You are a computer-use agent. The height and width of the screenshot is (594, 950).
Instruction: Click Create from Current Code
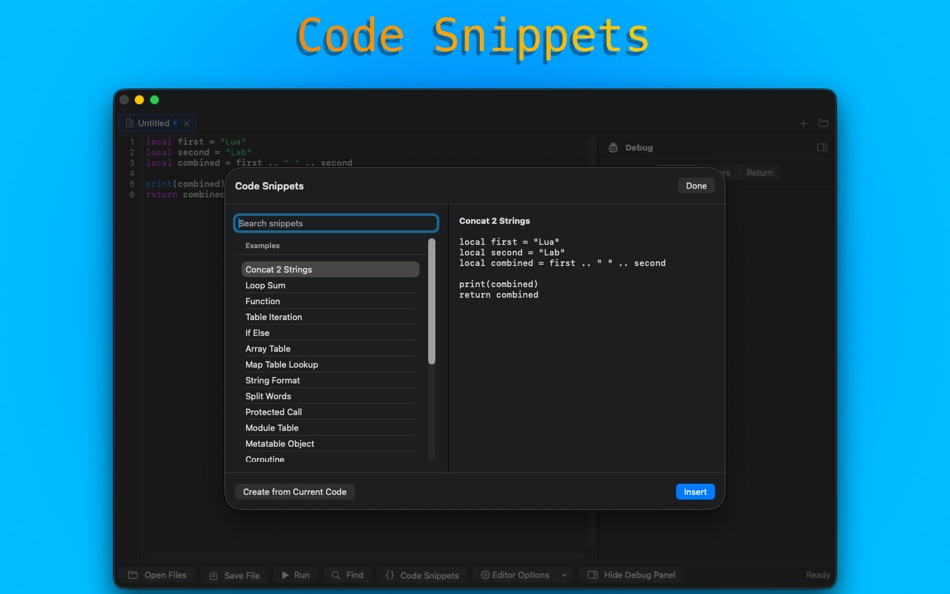(294, 492)
